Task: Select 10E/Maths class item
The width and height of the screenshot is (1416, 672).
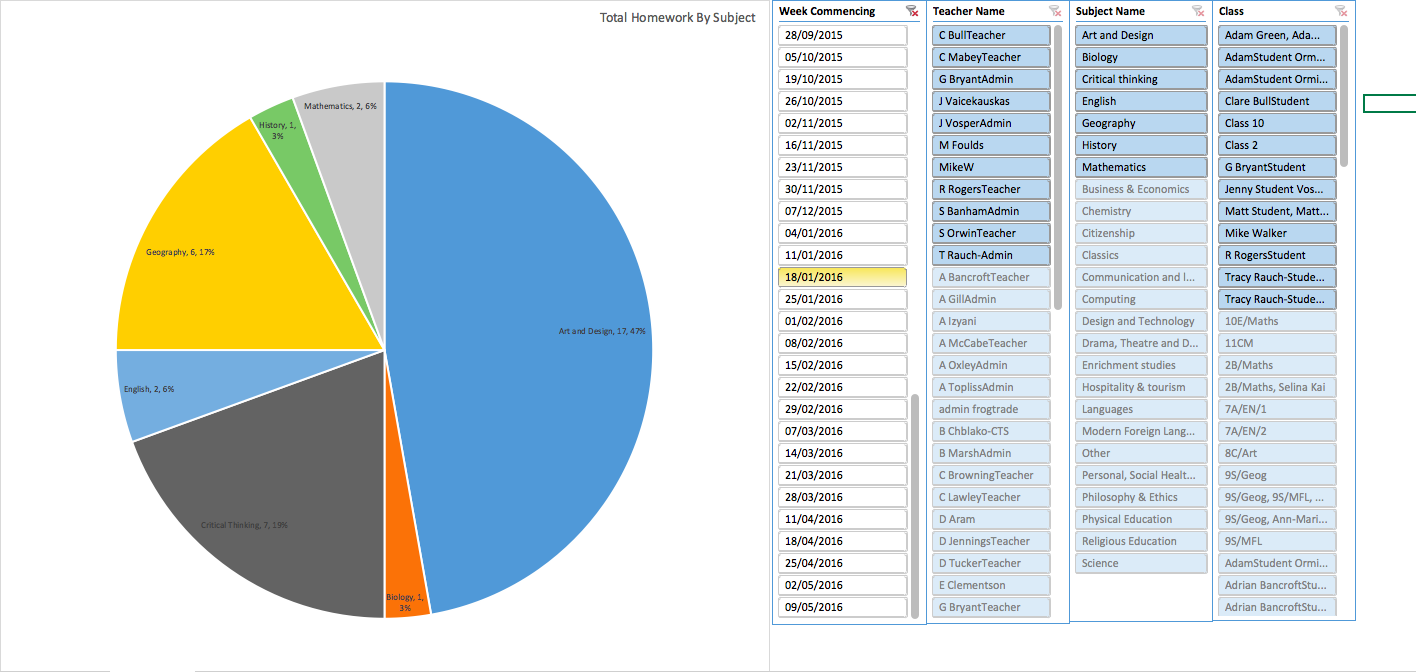Action: pos(1277,321)
